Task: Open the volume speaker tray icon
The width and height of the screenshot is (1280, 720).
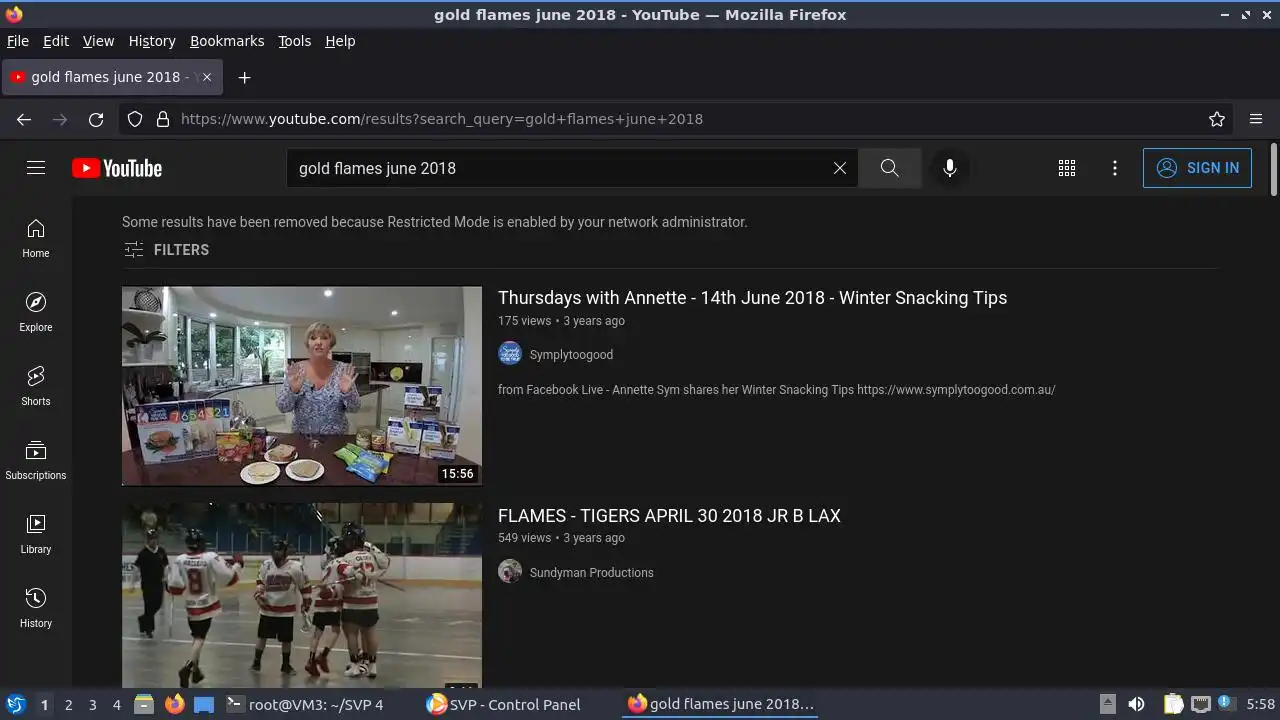Action: click(1136, 705)
